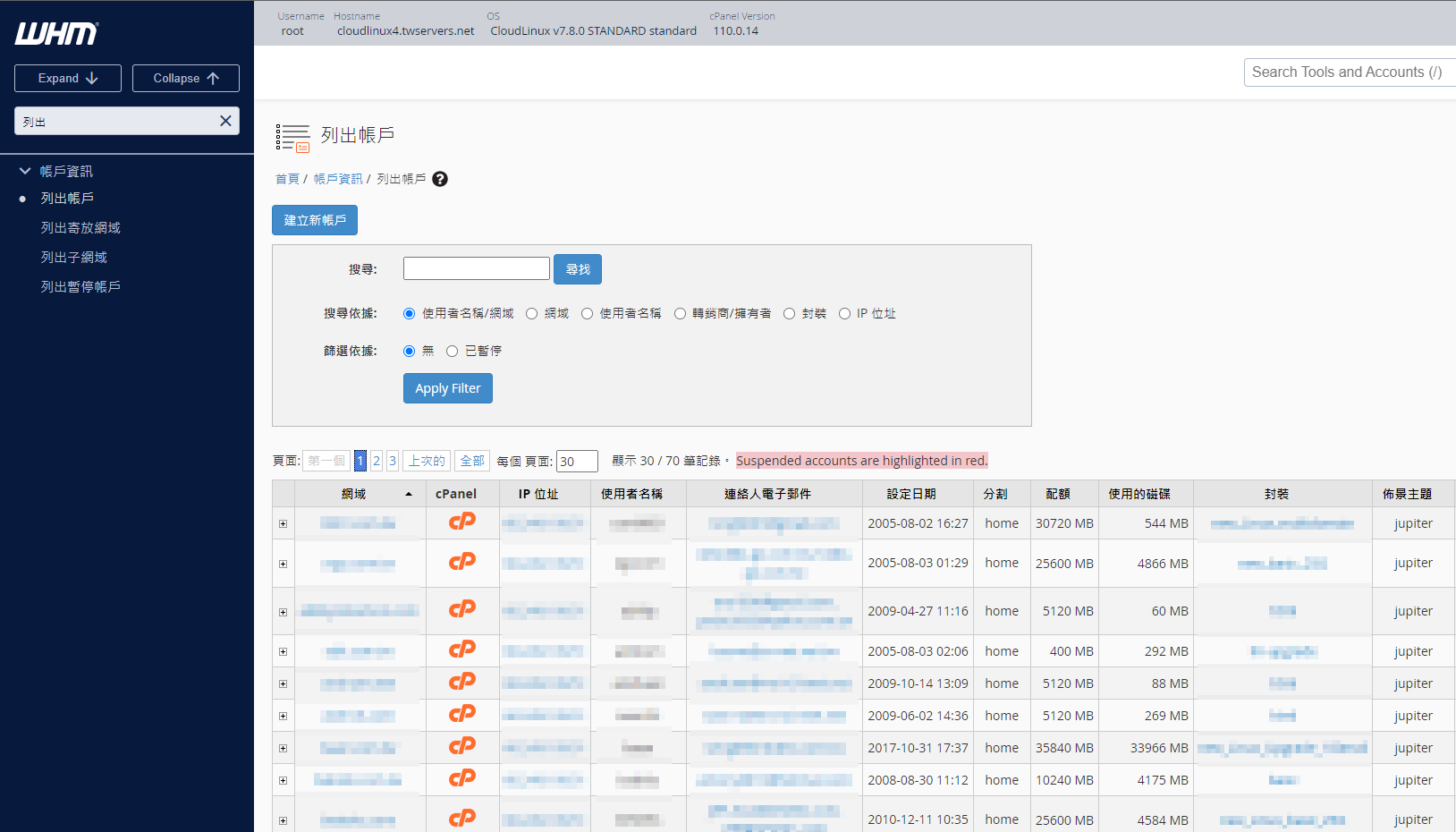Select the IP 位址 radio option

pos(844,314)
